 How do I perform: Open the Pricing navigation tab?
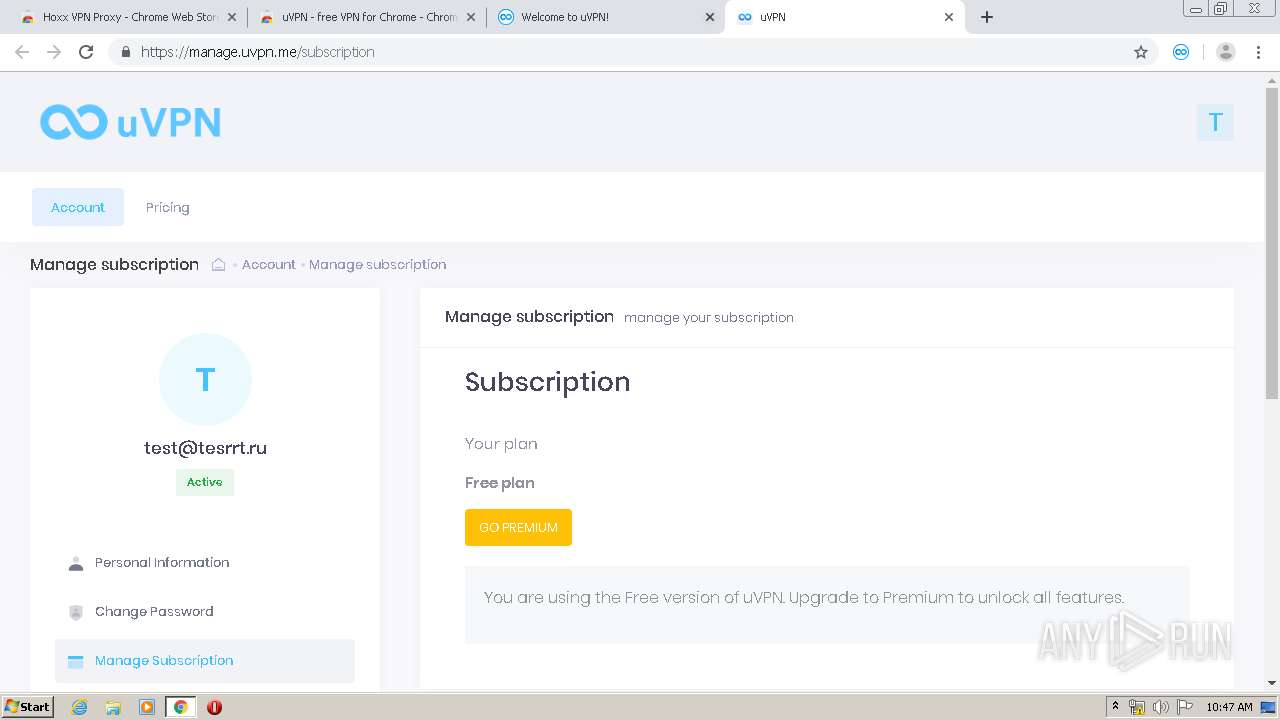point(167,207)
